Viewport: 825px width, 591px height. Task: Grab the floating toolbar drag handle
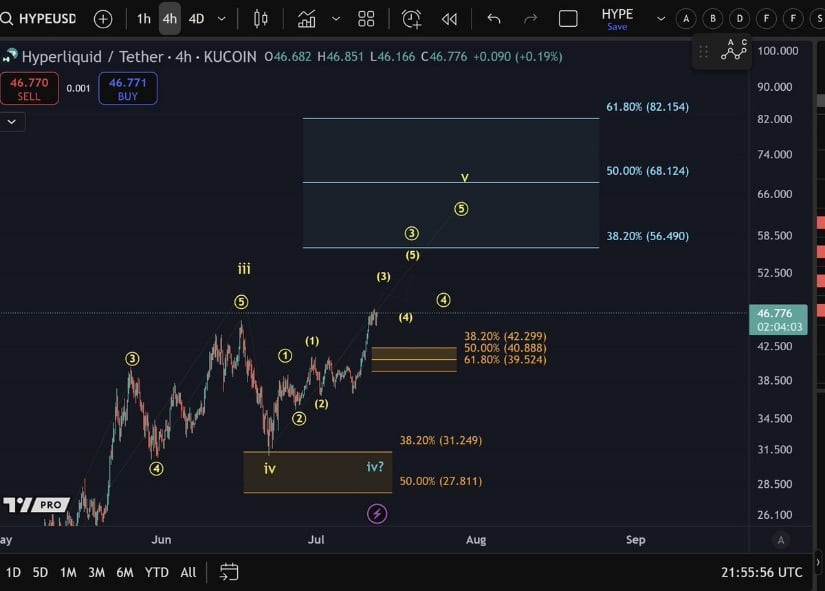click(703, 52)
